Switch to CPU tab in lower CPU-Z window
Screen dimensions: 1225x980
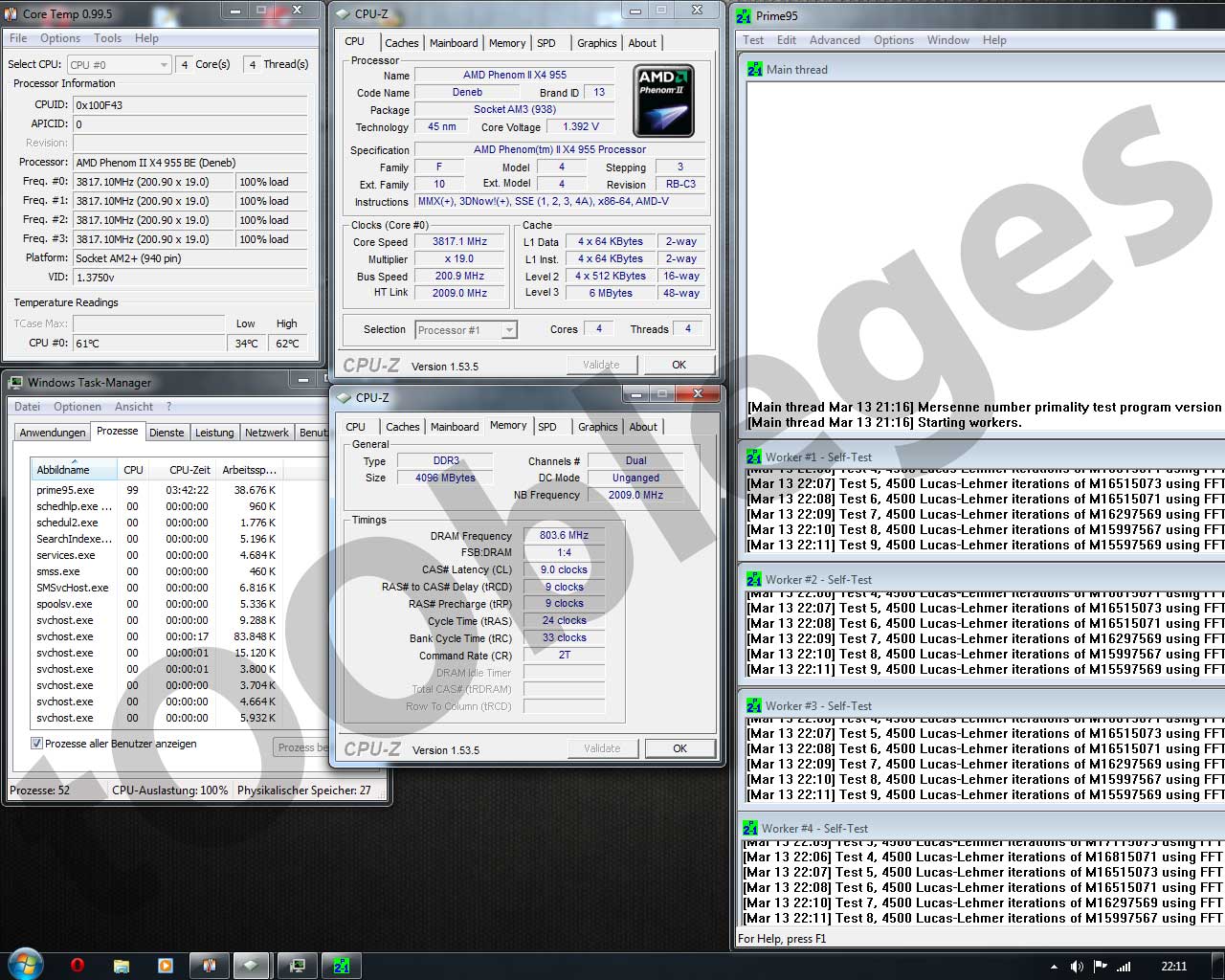tap(356, 427)
